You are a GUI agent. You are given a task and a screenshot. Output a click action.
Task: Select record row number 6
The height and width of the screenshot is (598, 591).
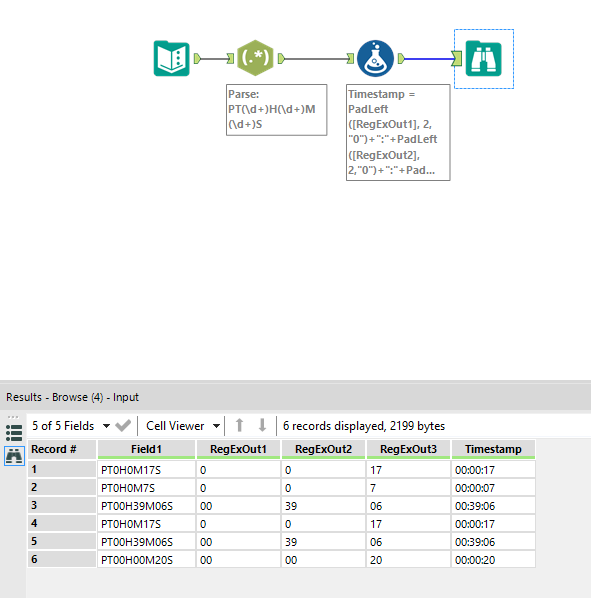pos(62,559)
